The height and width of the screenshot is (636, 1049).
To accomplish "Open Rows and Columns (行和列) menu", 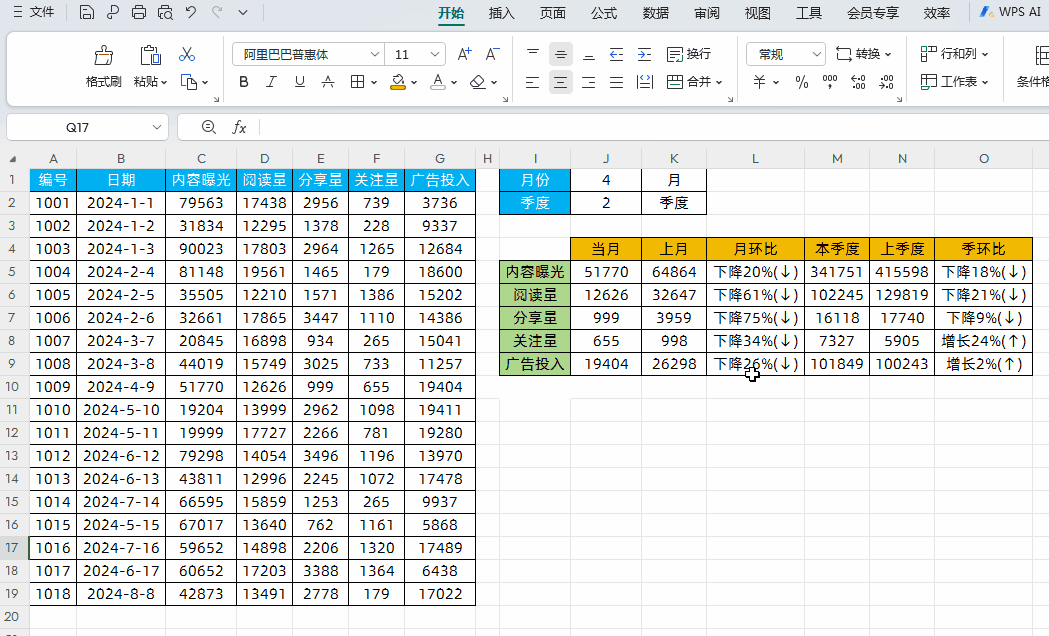I will [954, 54].
